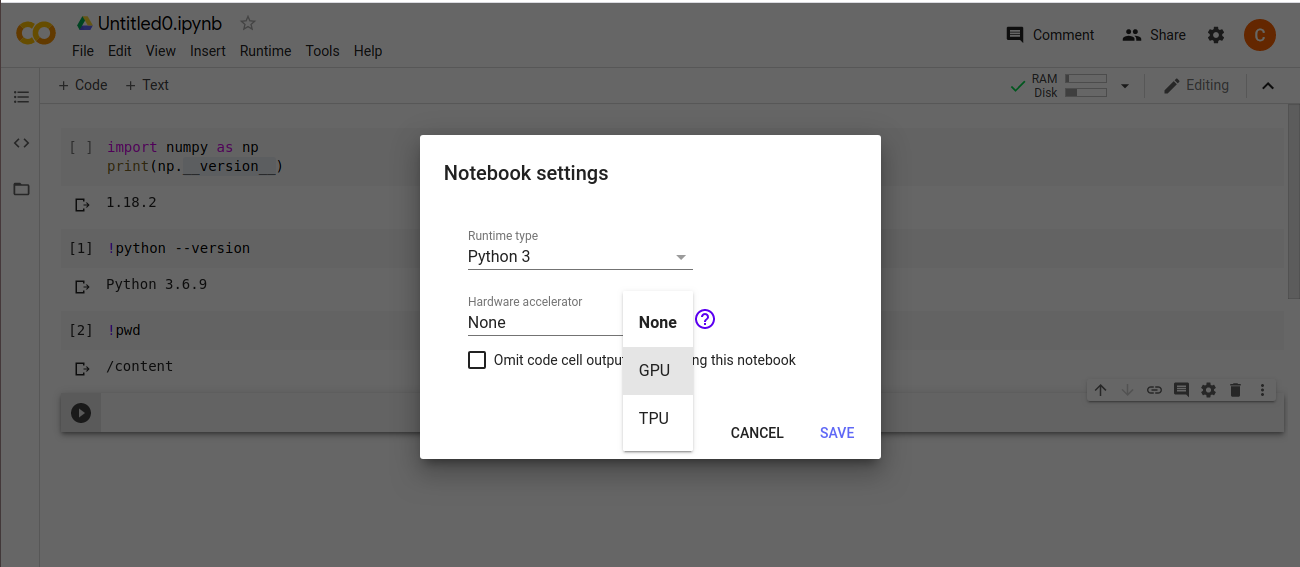Click output icon beside 1.18.2
The image size is (1300, 567).
82,205
